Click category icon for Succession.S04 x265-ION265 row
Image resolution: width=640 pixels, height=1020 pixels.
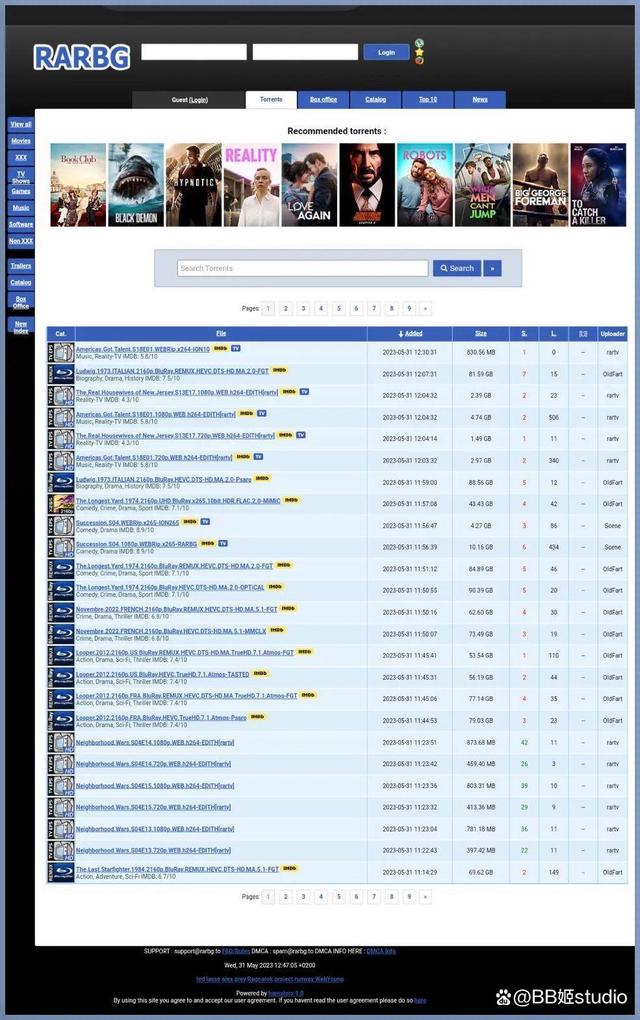click(x=60, y=526)
